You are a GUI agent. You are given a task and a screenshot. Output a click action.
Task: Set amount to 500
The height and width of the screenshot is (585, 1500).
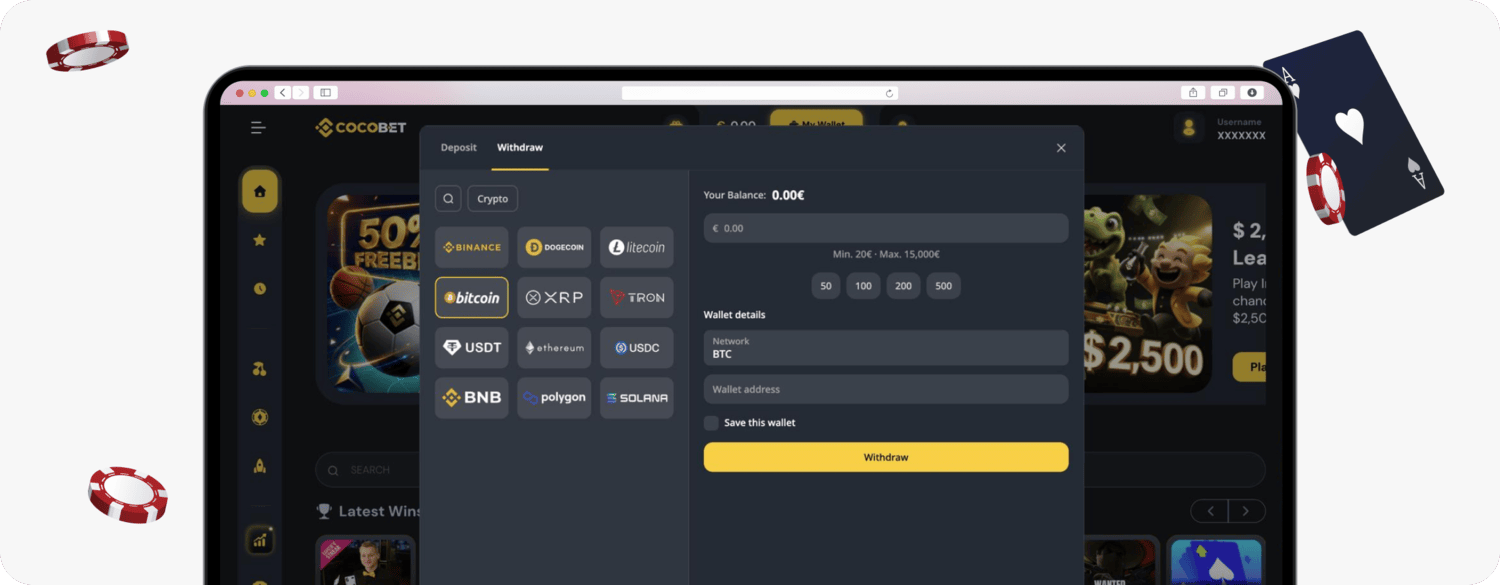pyautogui.click(x=944, y=286)
